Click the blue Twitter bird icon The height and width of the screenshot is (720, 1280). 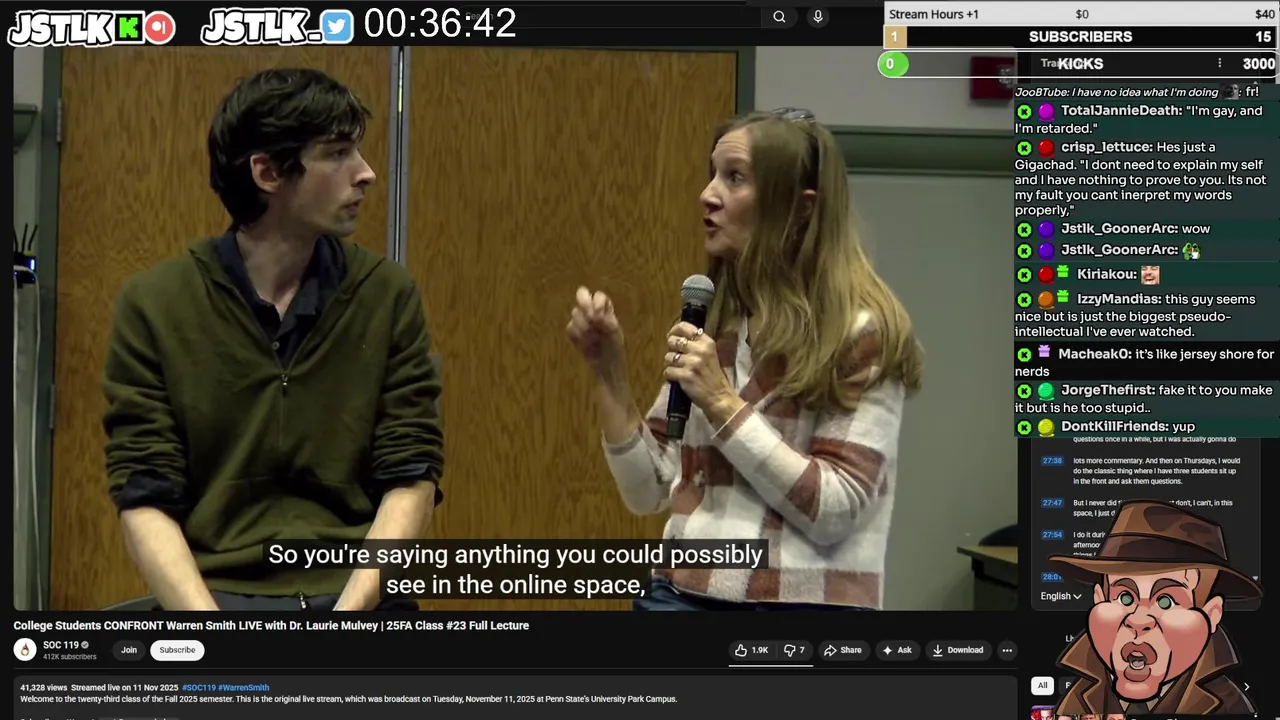tap(337, 28)
